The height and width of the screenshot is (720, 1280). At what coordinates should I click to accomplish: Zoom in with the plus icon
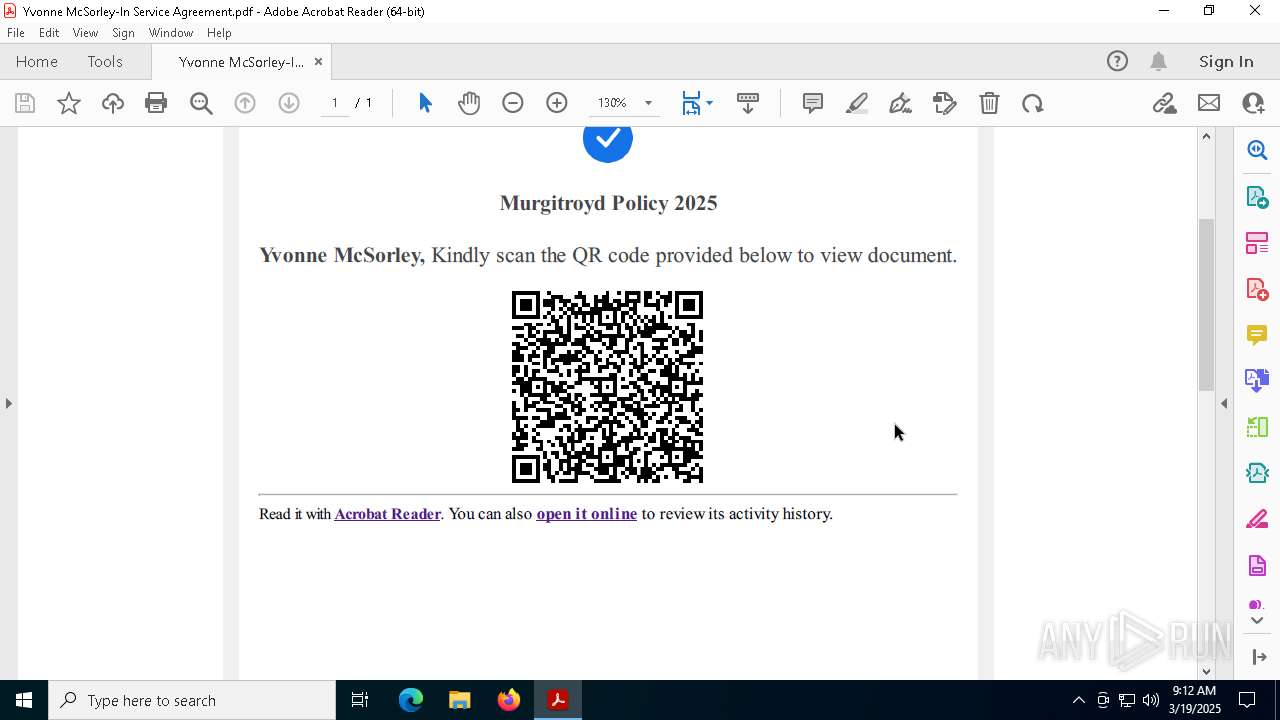[x=557, y=103]
